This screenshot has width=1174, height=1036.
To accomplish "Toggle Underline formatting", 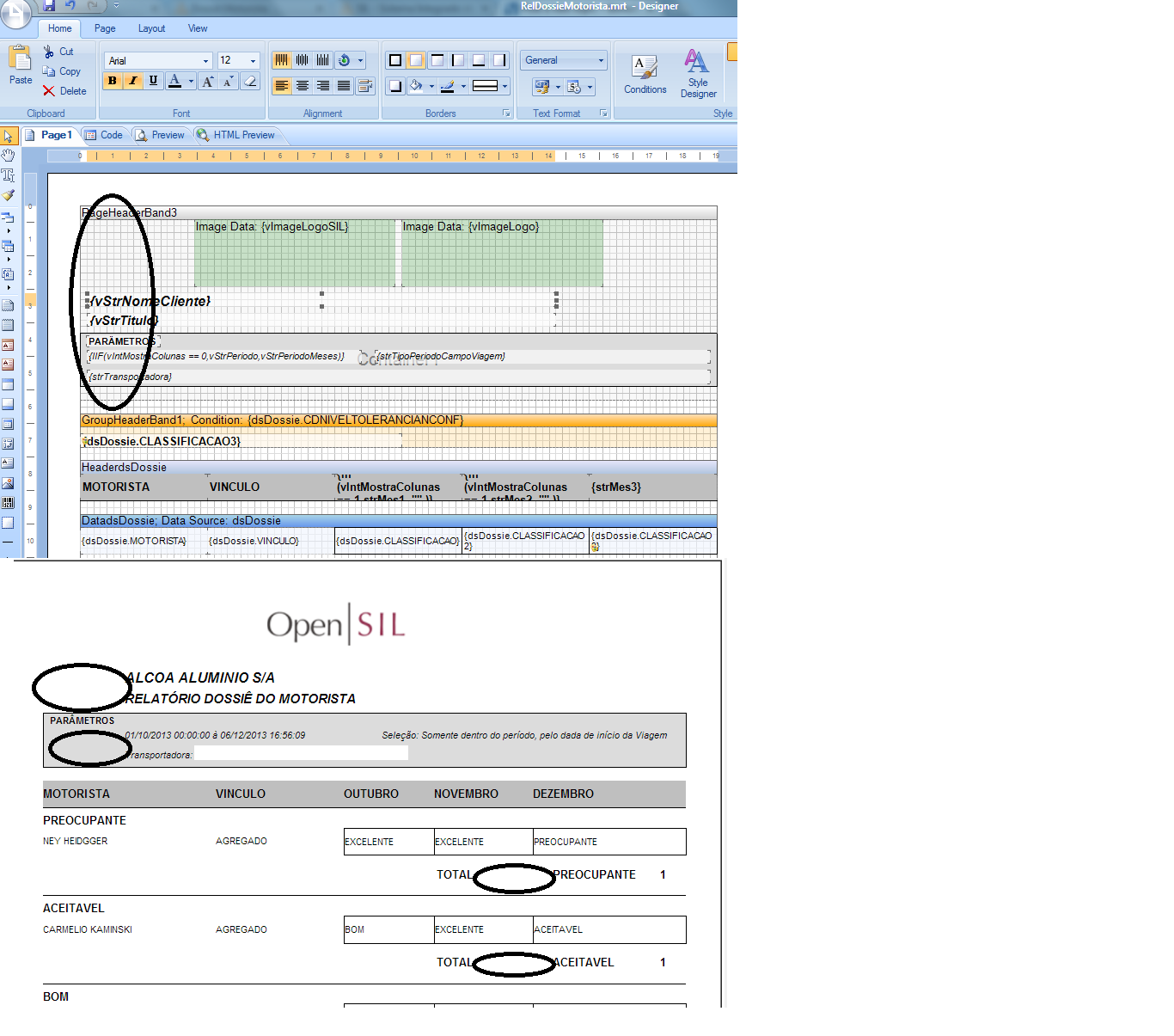I will pyautogui.click(x=153, y=81).
